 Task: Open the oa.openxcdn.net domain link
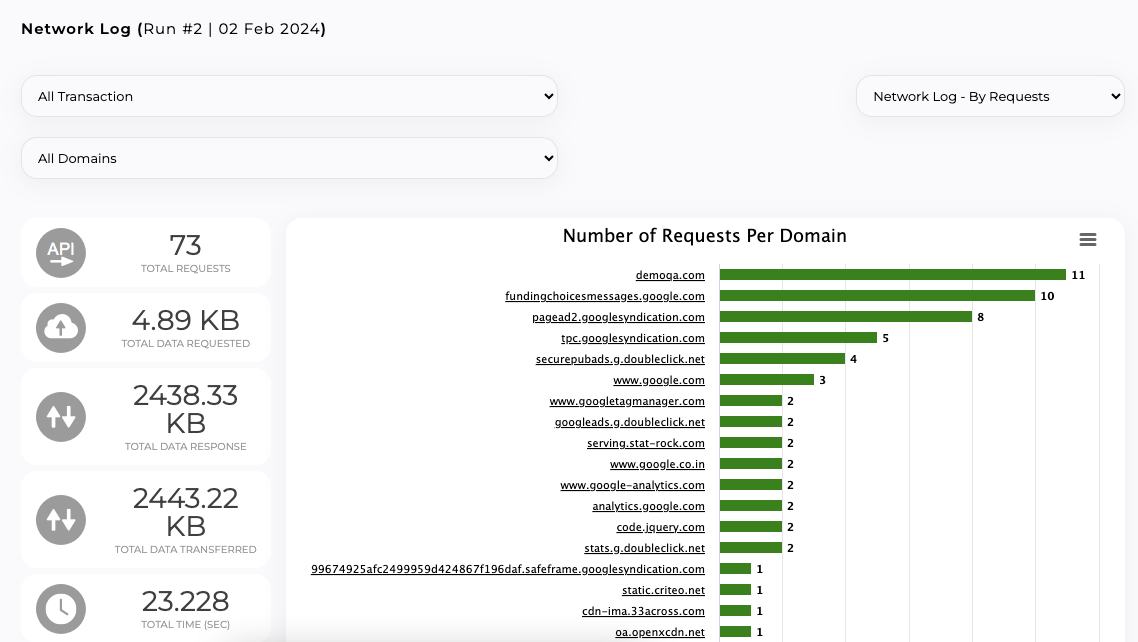point(660,632)
